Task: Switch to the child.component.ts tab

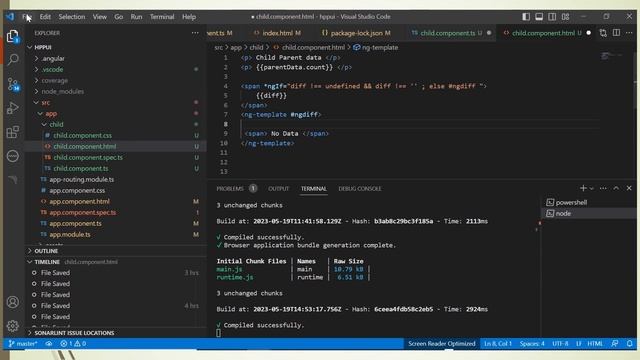Action: (x=451, y=33)
